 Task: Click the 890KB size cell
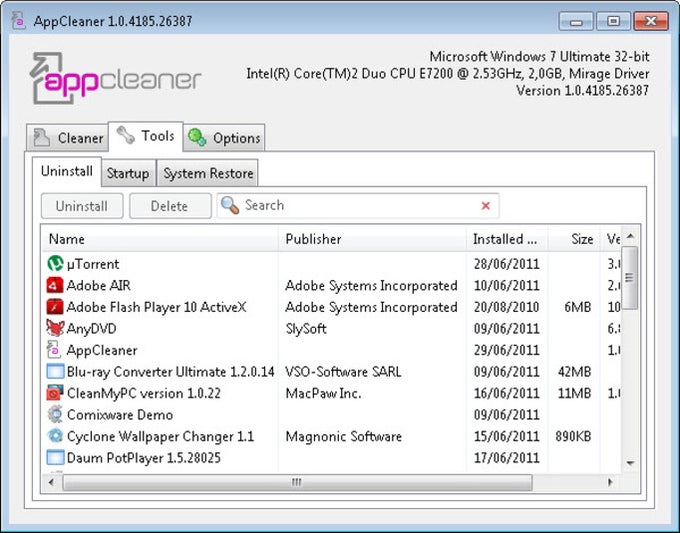click(573, 436)
